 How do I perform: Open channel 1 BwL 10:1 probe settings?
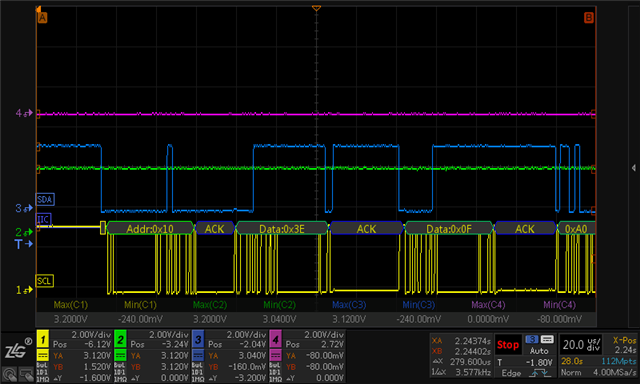(42, 372)
